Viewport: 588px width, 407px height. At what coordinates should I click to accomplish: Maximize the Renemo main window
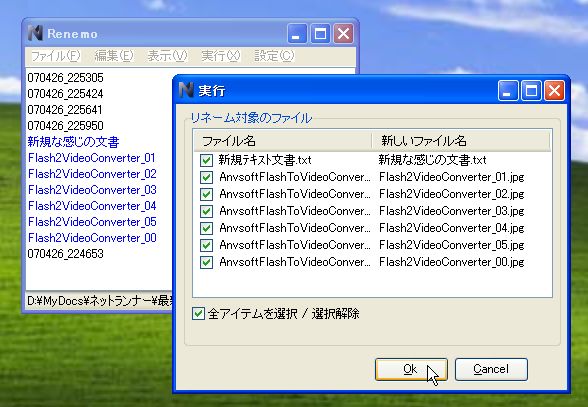tap(320, 34)
